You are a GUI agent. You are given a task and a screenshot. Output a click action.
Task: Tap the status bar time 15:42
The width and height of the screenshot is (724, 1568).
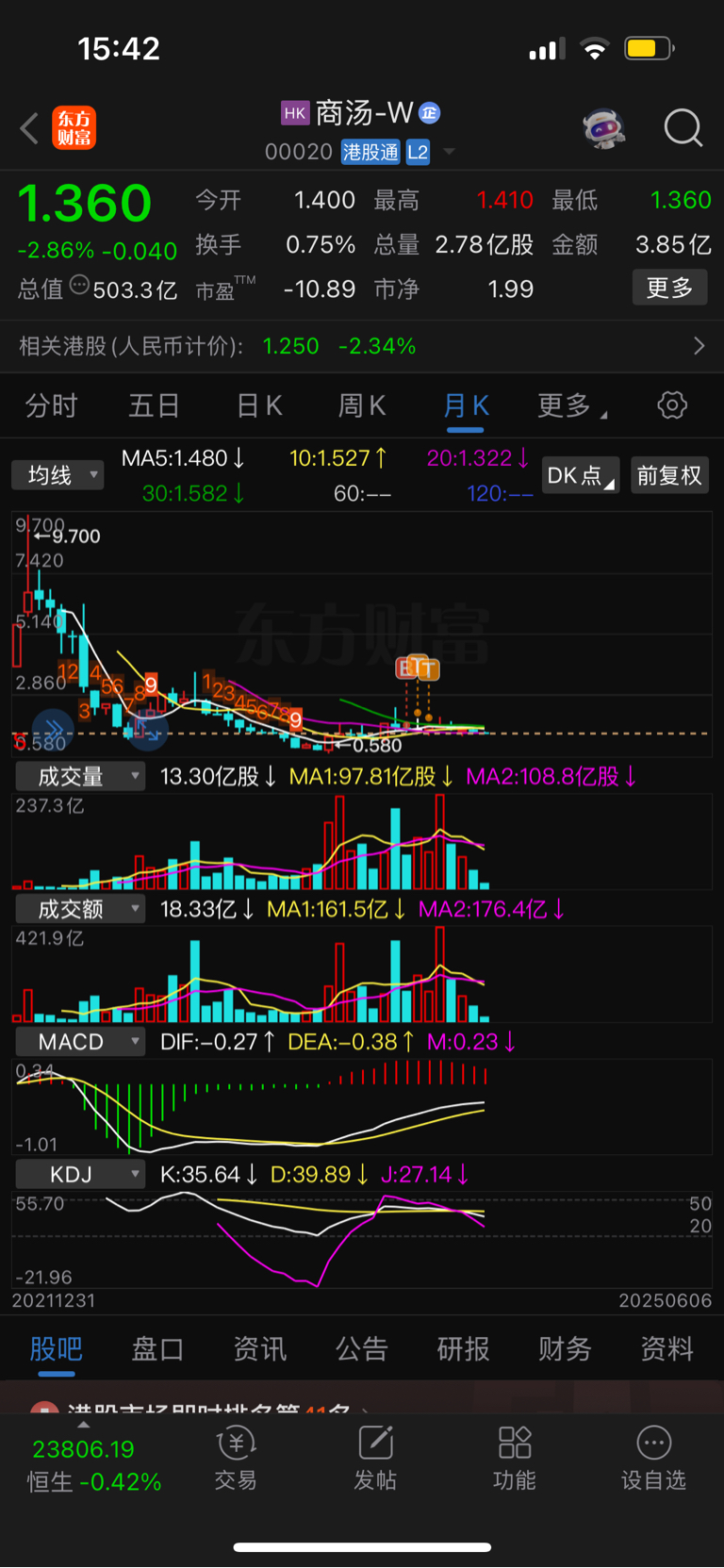119,48
